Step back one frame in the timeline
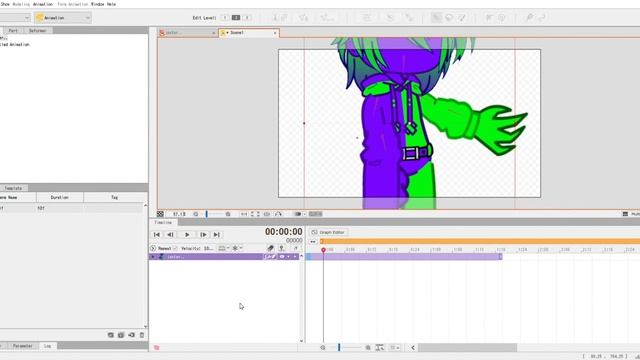640x360 pixels. tap(171, 235)
